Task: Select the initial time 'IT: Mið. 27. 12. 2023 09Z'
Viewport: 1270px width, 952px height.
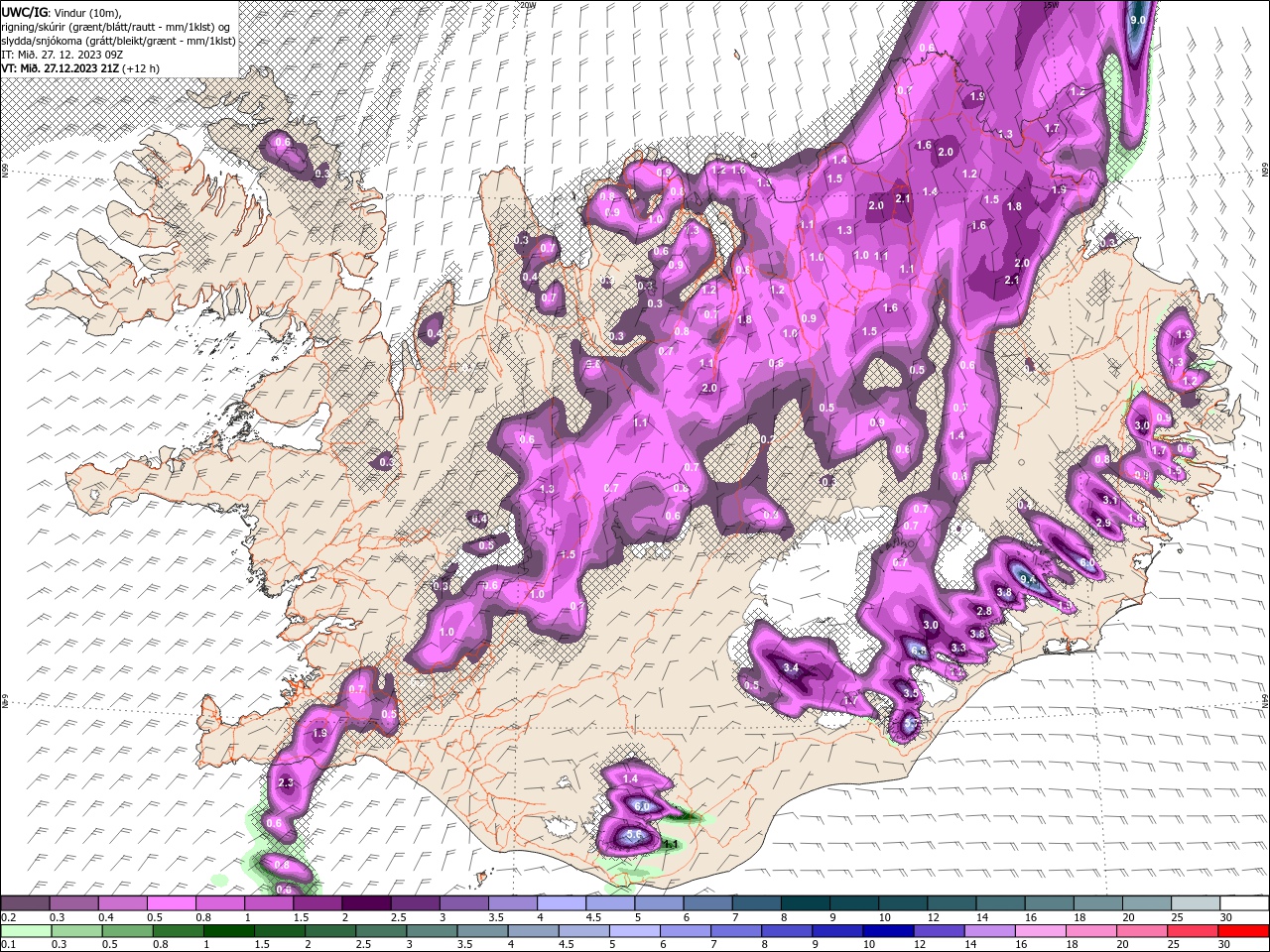Action: (x=62, y=55)
